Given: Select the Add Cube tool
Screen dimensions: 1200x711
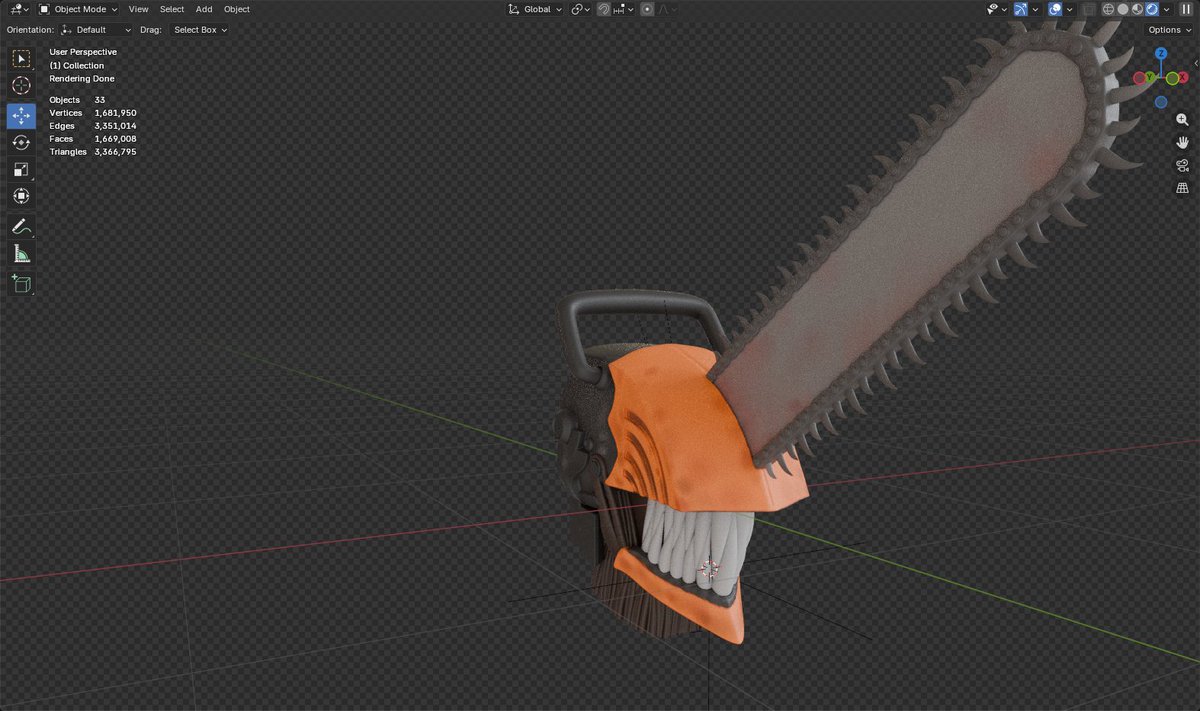Looking at the screenshot, I should 21,284.
